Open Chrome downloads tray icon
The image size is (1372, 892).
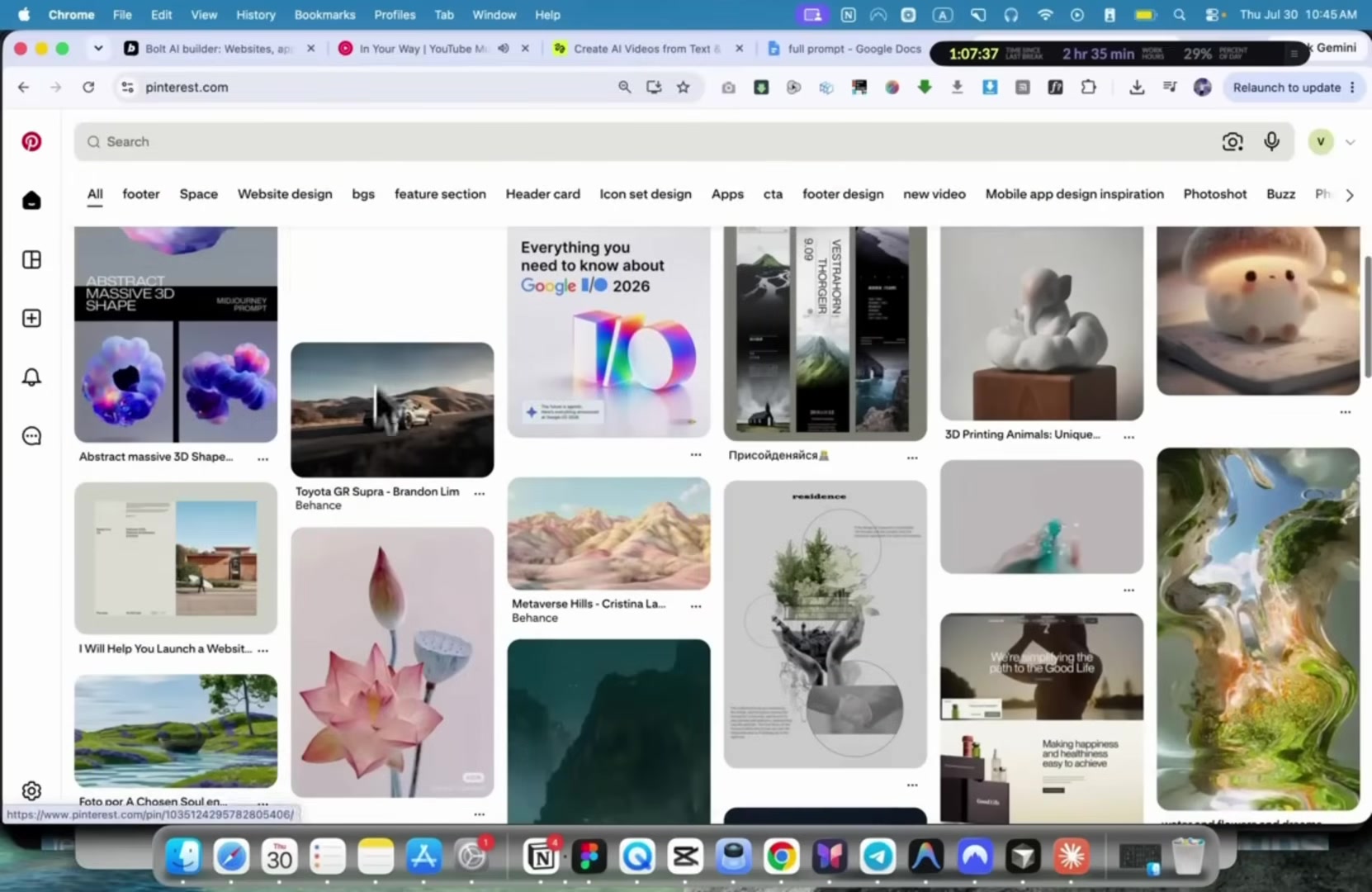[x=1137, y=87]
